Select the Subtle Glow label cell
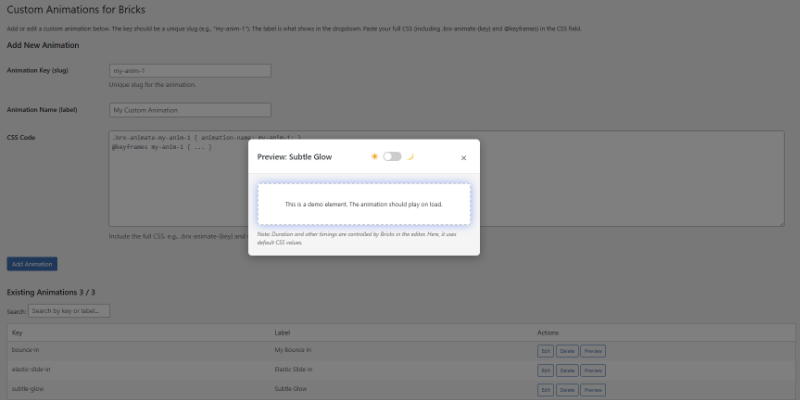800x400 pixels. [291, 389]
